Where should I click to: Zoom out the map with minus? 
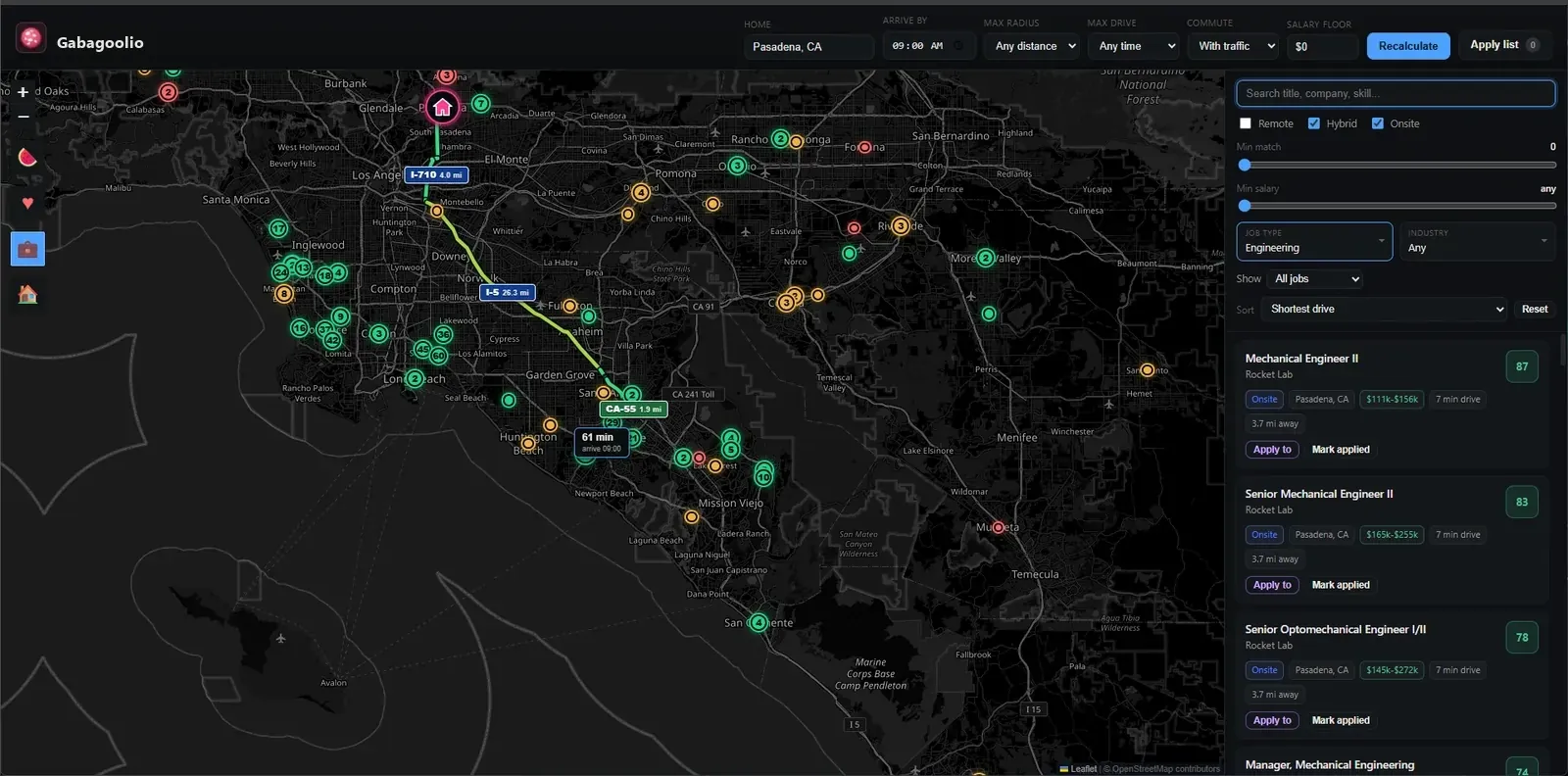coord(23,117)
